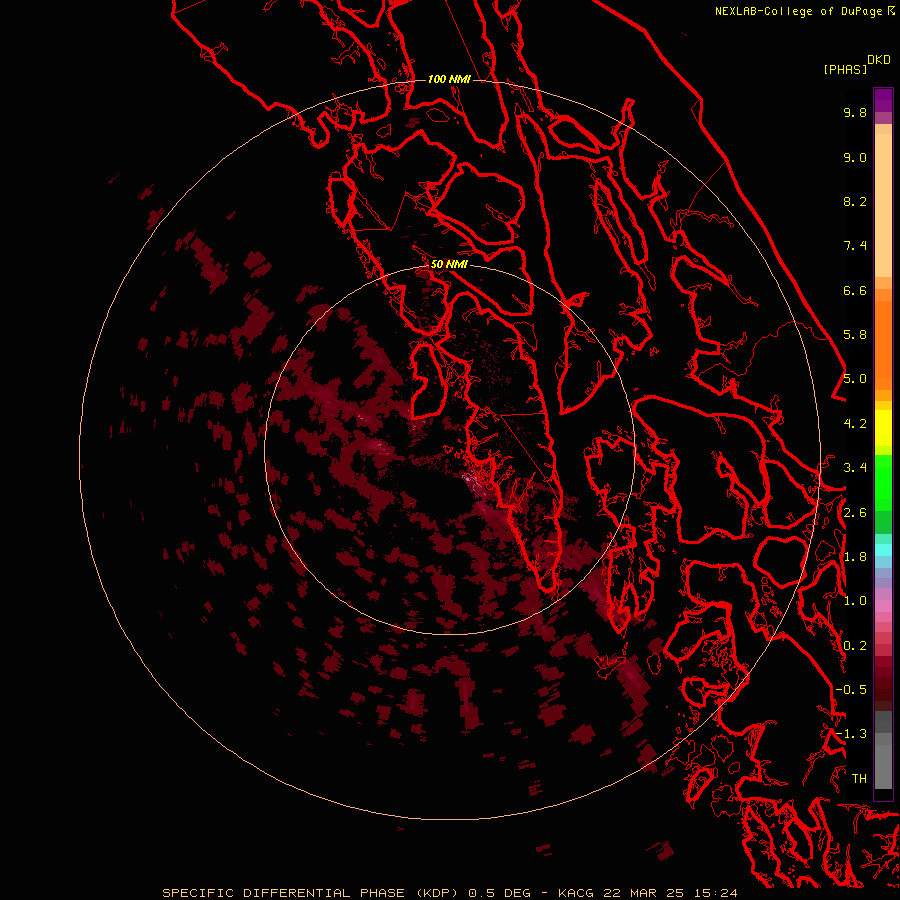
Task: Click the TH threshold label
Action: (x=859, y=779)
